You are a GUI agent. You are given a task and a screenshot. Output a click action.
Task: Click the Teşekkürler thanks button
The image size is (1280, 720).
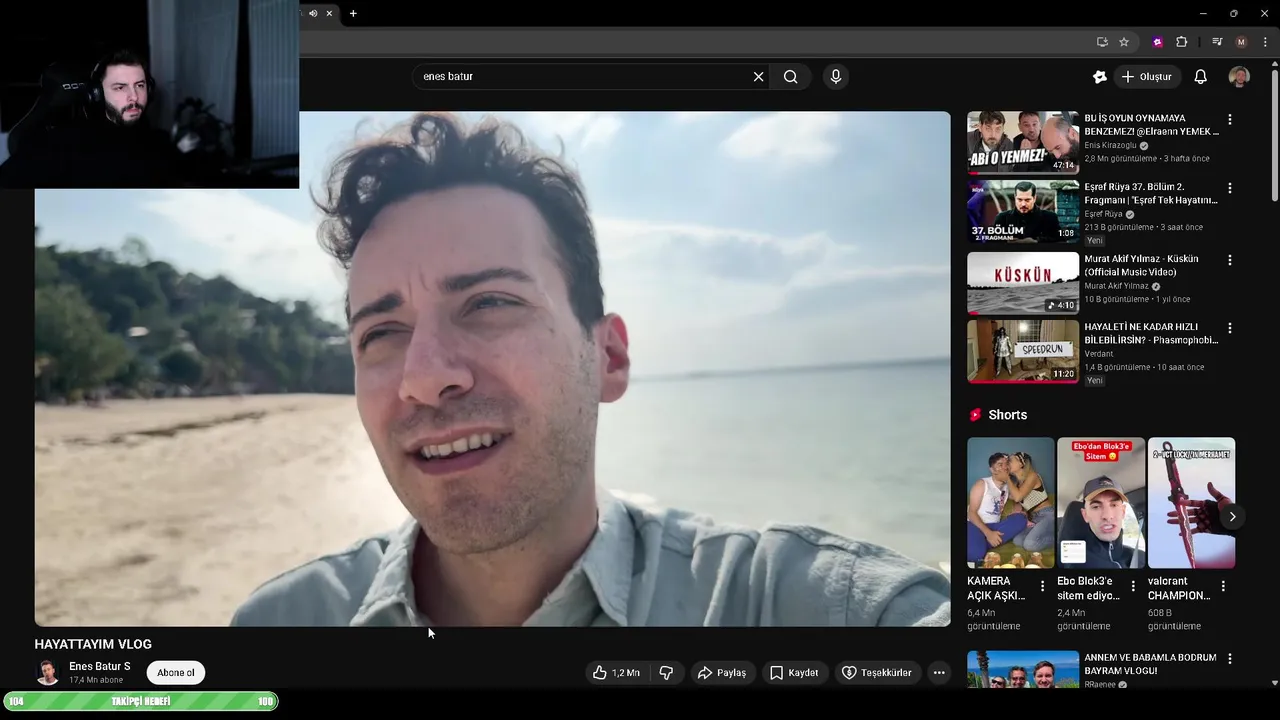point(877,673)
